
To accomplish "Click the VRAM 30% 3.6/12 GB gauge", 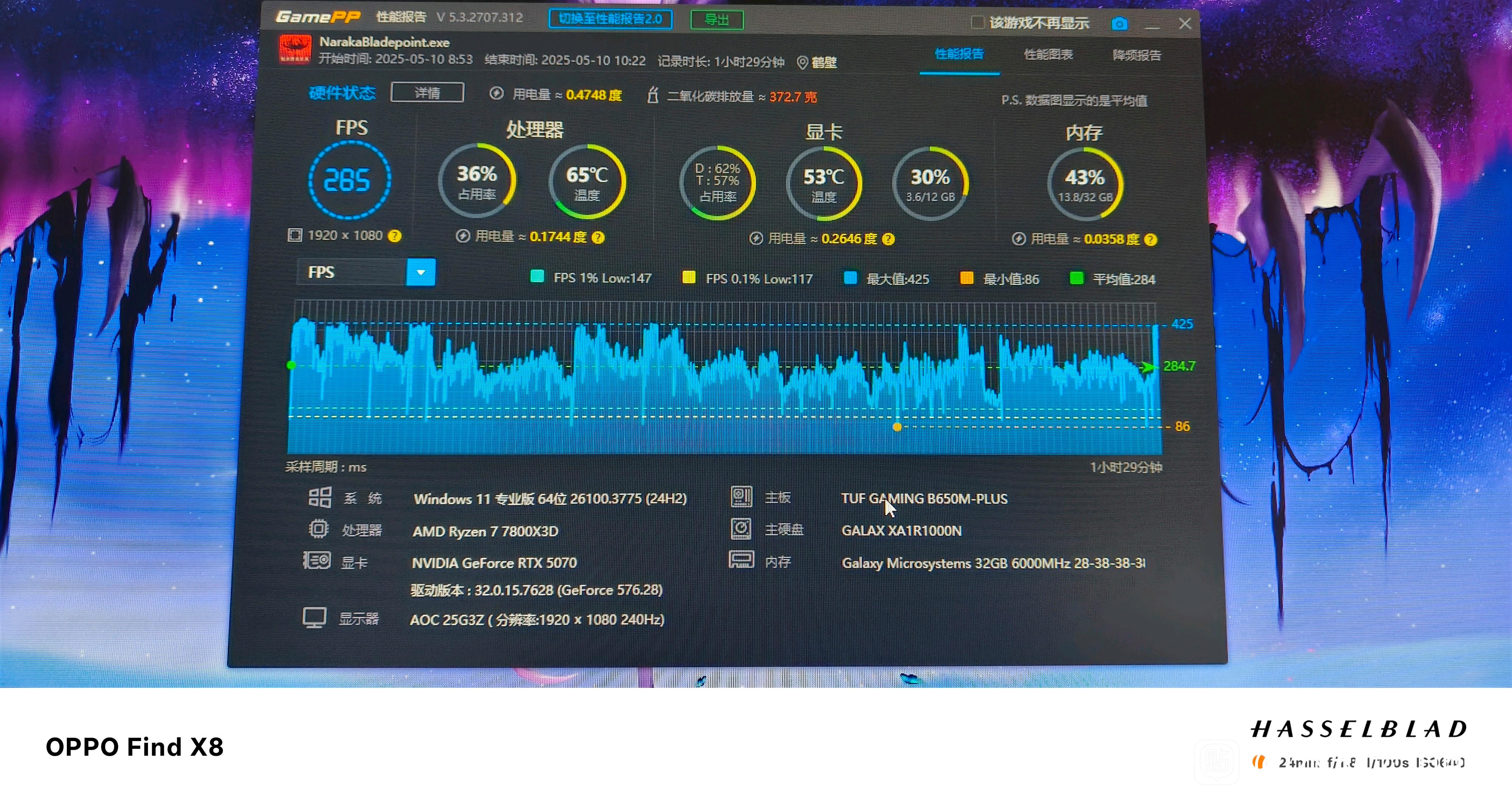I will (x=930, y=184).
